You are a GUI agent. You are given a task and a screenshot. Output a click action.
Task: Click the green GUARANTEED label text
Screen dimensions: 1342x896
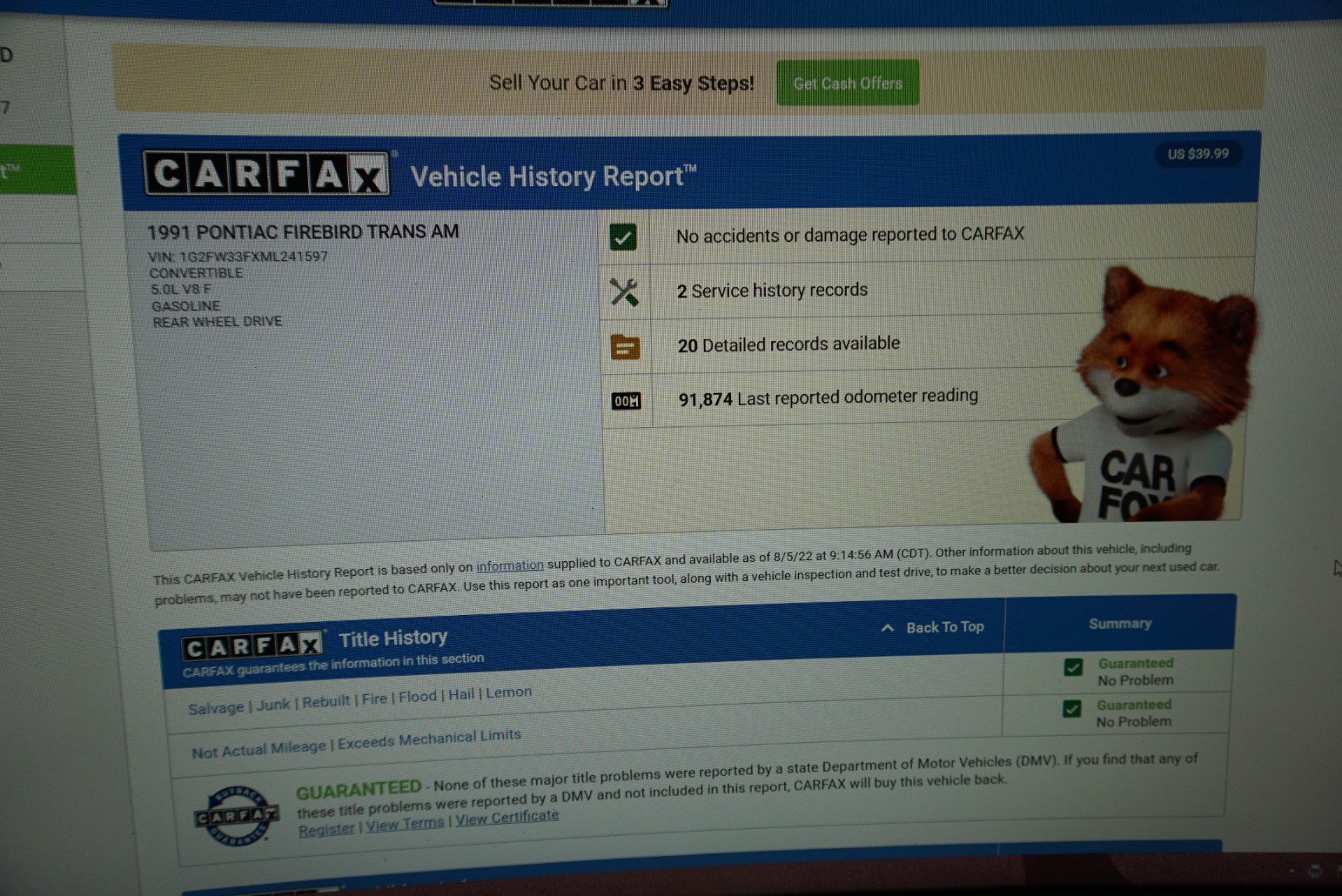pyautogui.click(x=359, y=790)
